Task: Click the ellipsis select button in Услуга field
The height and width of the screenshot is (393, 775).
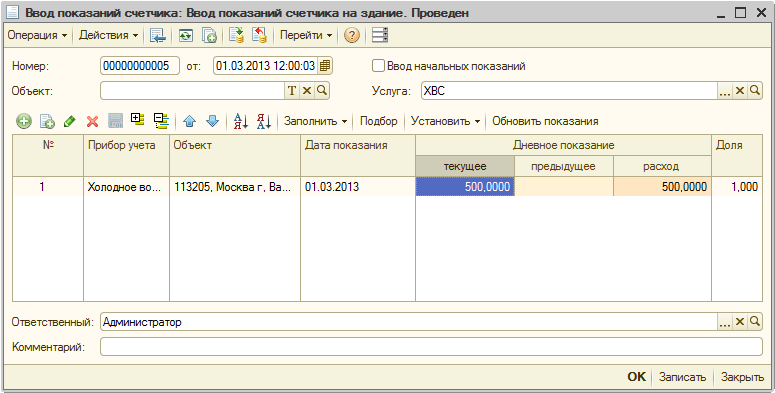Action: (725, 90)
